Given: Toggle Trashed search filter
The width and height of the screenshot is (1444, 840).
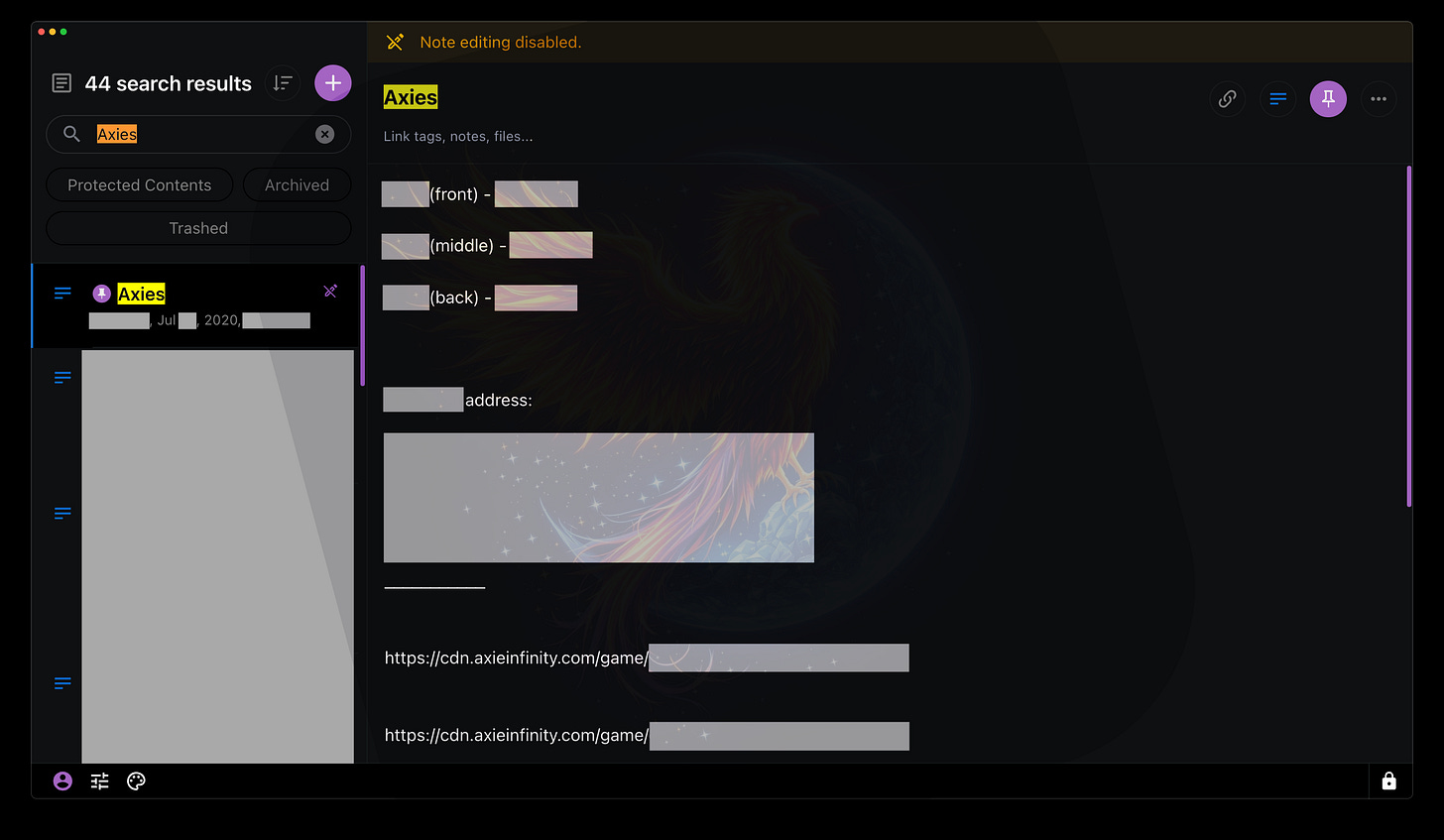Looking at the screenshot, I should (x=198, y=228).
